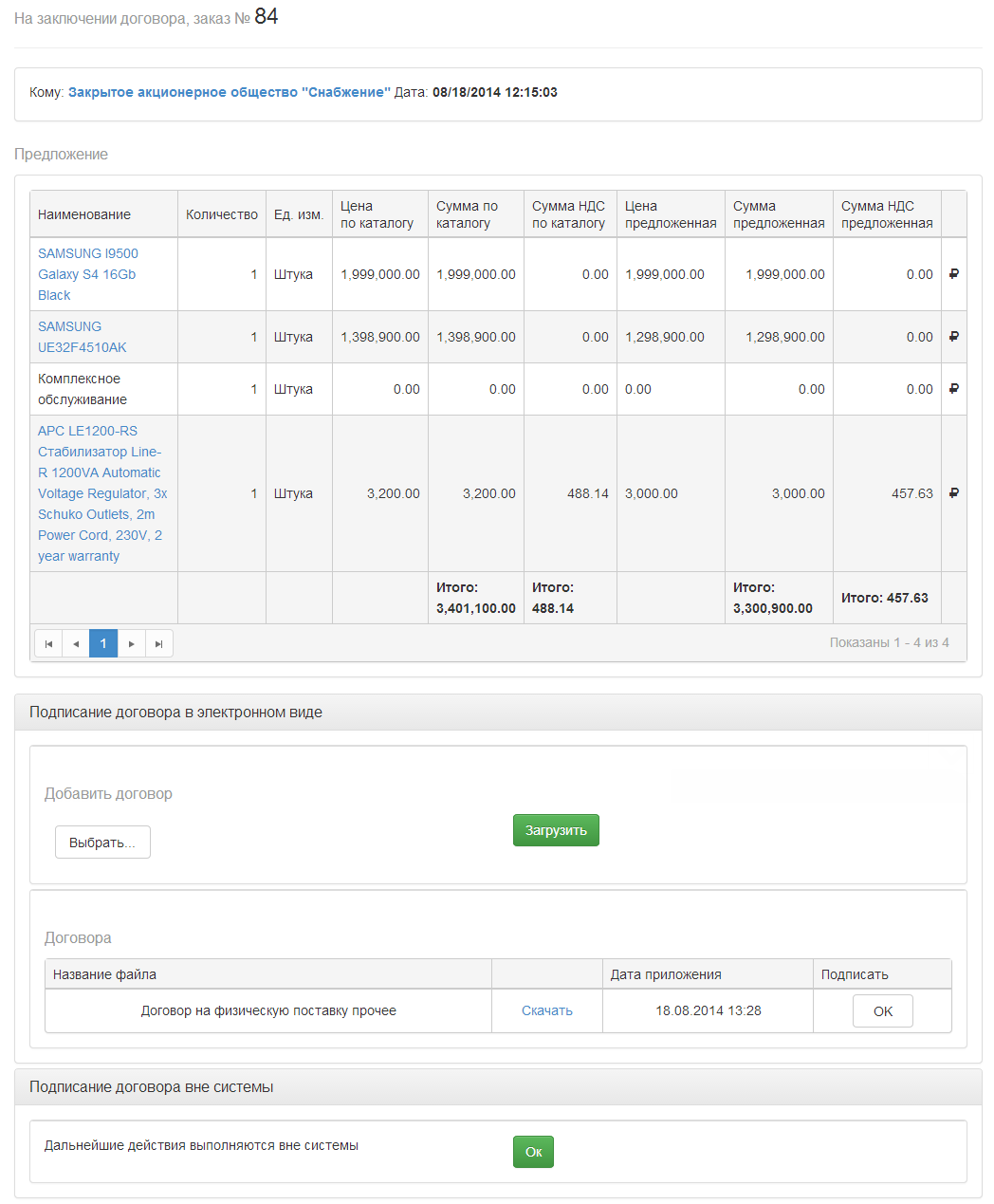Sort by Цена предложенная column header

[x=671, y=214]
